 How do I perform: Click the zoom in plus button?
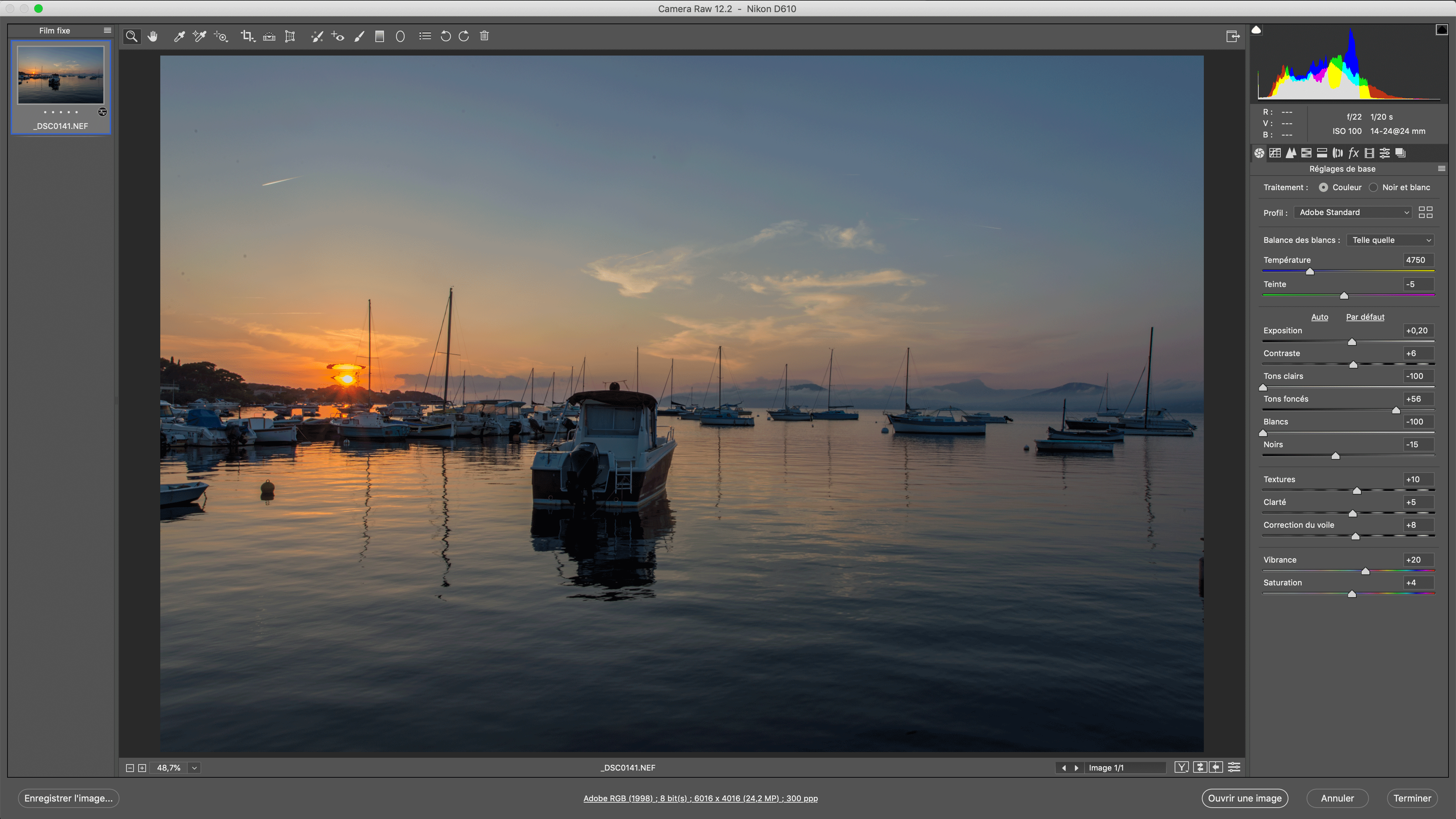142,768
